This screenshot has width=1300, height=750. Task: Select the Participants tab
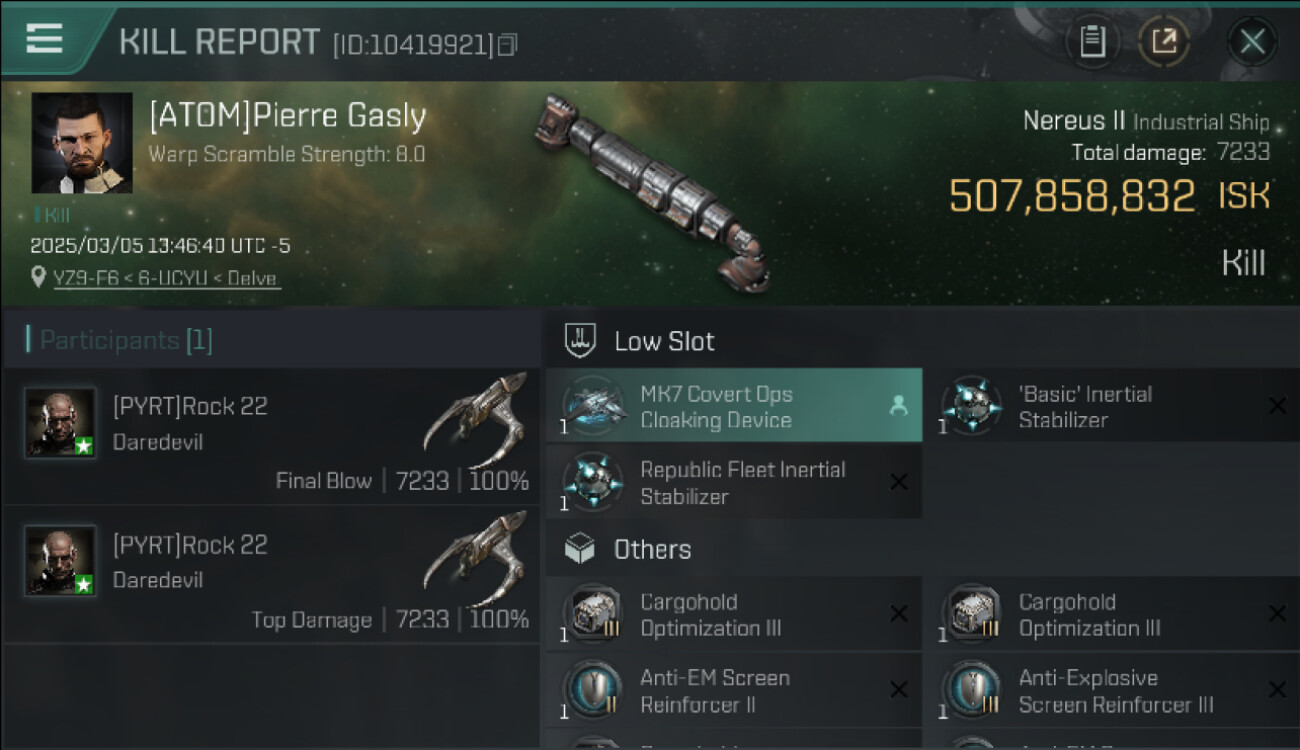[x=125, y=340]
